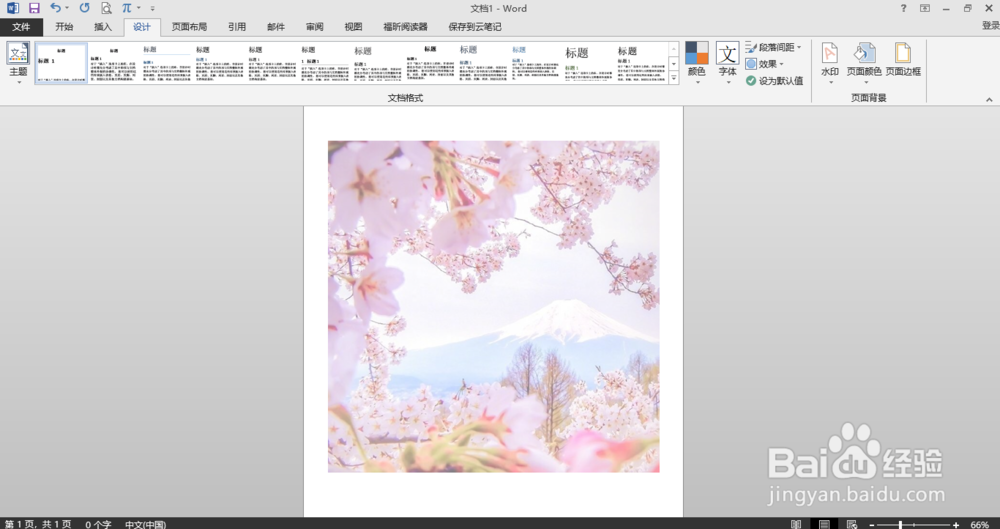Switch to the 插入 (Insert) tab

point(103,27)
